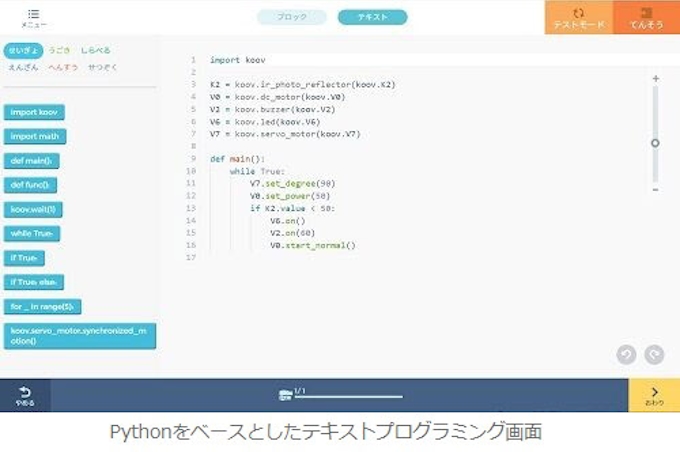Click the zoom slider handle
The image size is (680, 452).
pyautogui.click(x=655, y=143)
